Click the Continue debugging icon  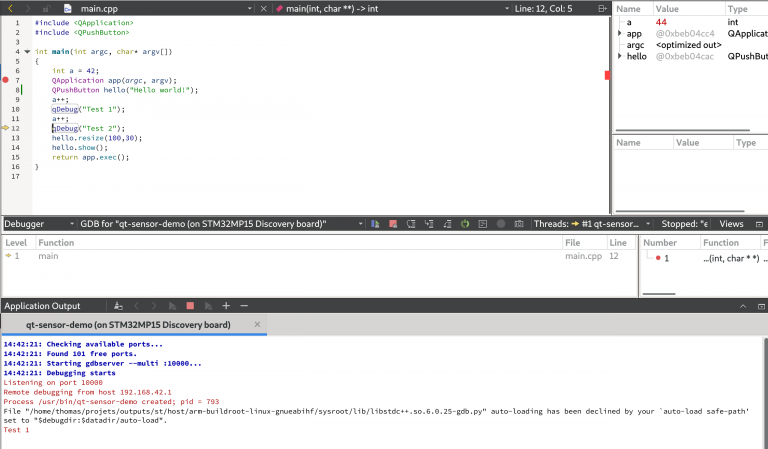375,224
